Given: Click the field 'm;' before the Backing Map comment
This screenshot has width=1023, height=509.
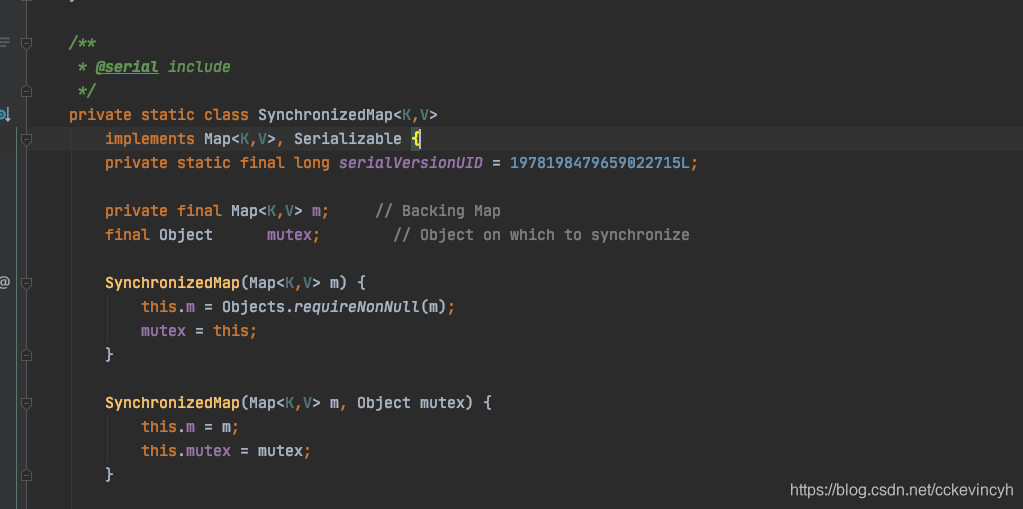Looking at the screenshot, I should tap(320, 211).
